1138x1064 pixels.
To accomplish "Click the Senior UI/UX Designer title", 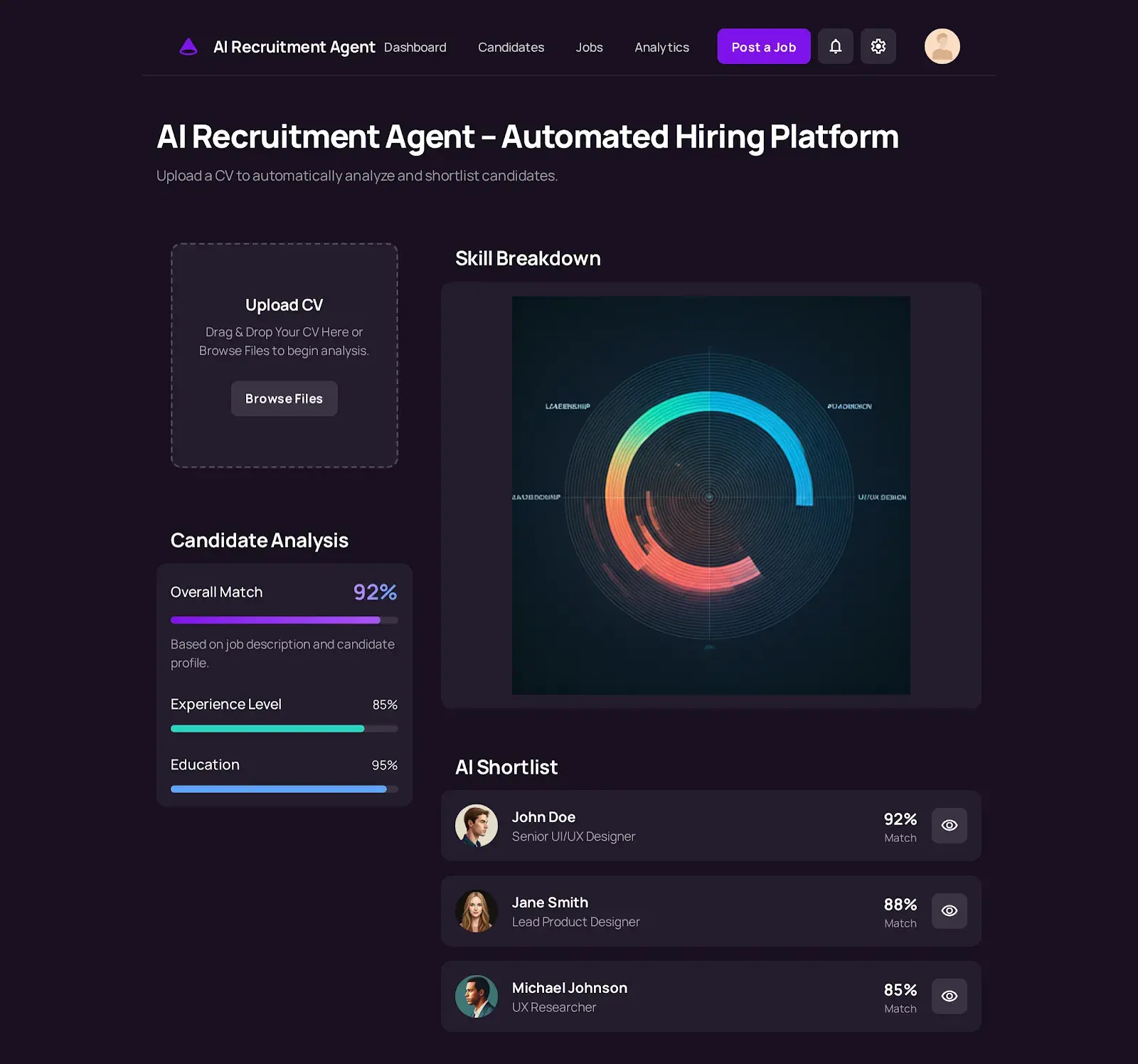I will [573, 836].
